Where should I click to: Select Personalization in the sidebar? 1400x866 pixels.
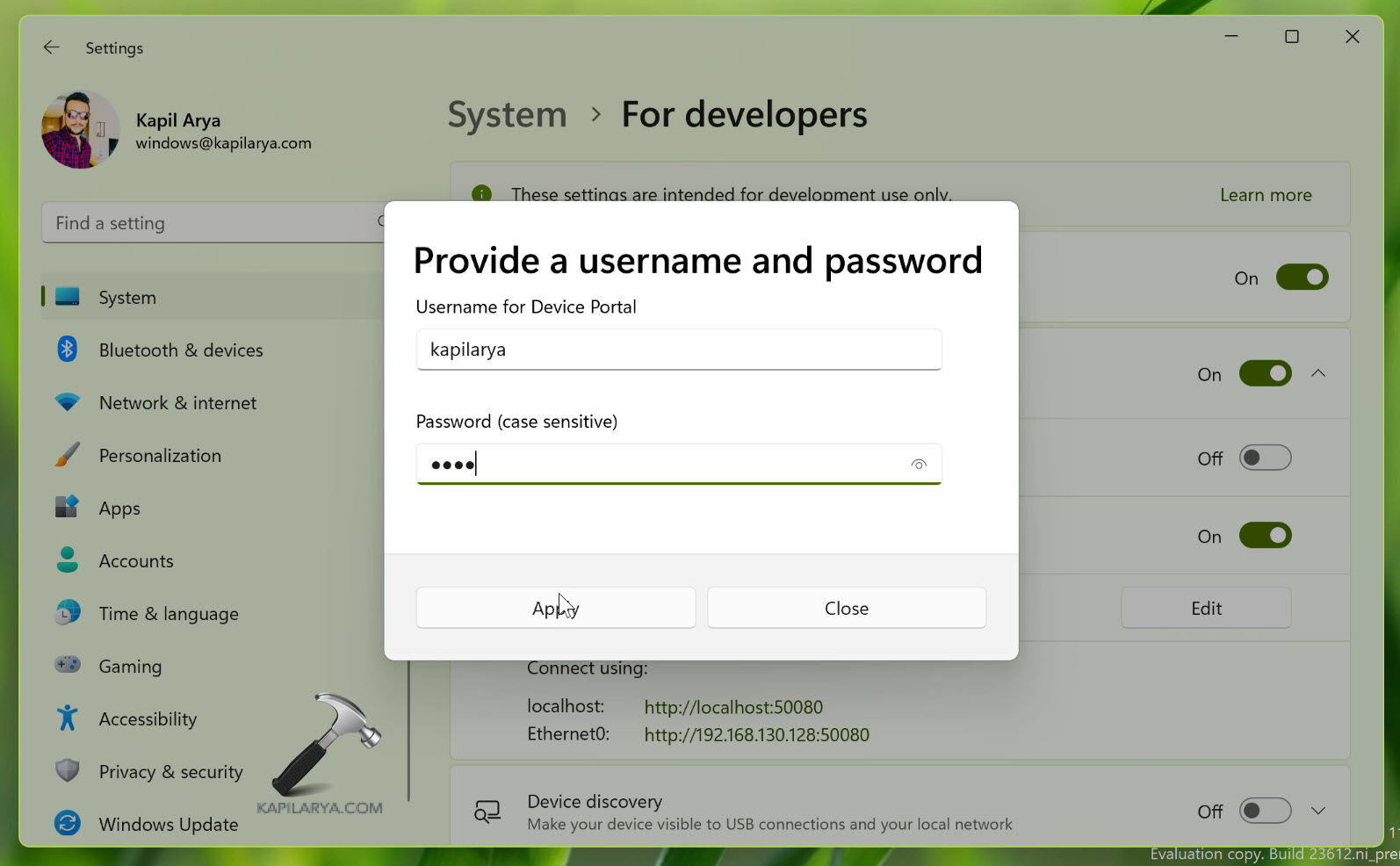(213, 455)
